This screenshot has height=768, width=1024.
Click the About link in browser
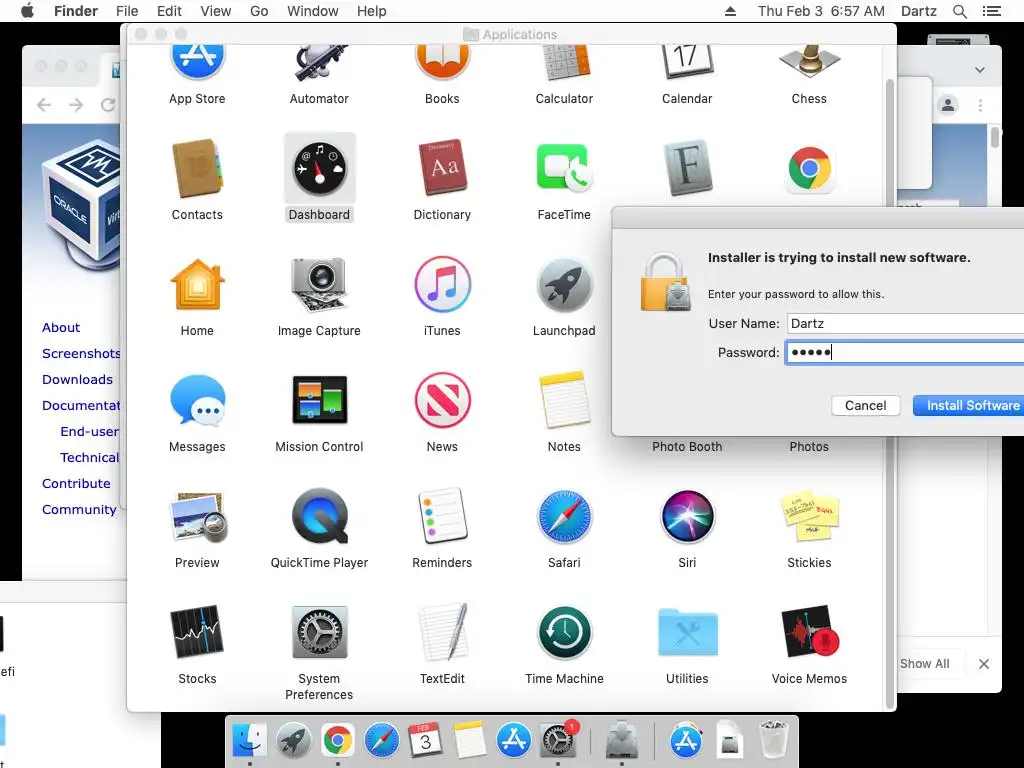click(x=61, y=327)
